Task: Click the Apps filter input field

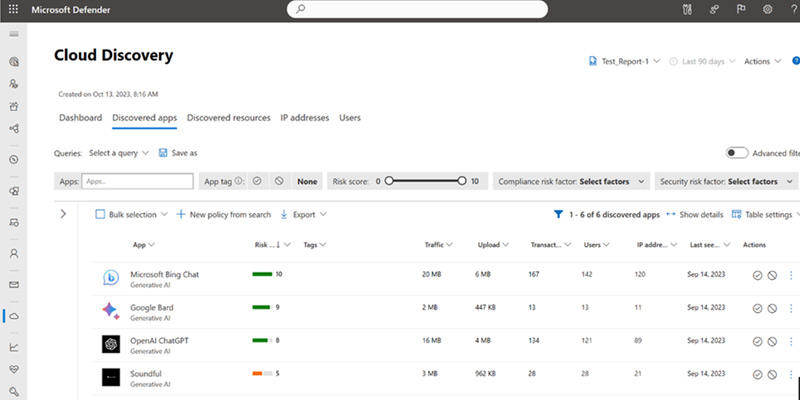Action: (x=137, y=181)
